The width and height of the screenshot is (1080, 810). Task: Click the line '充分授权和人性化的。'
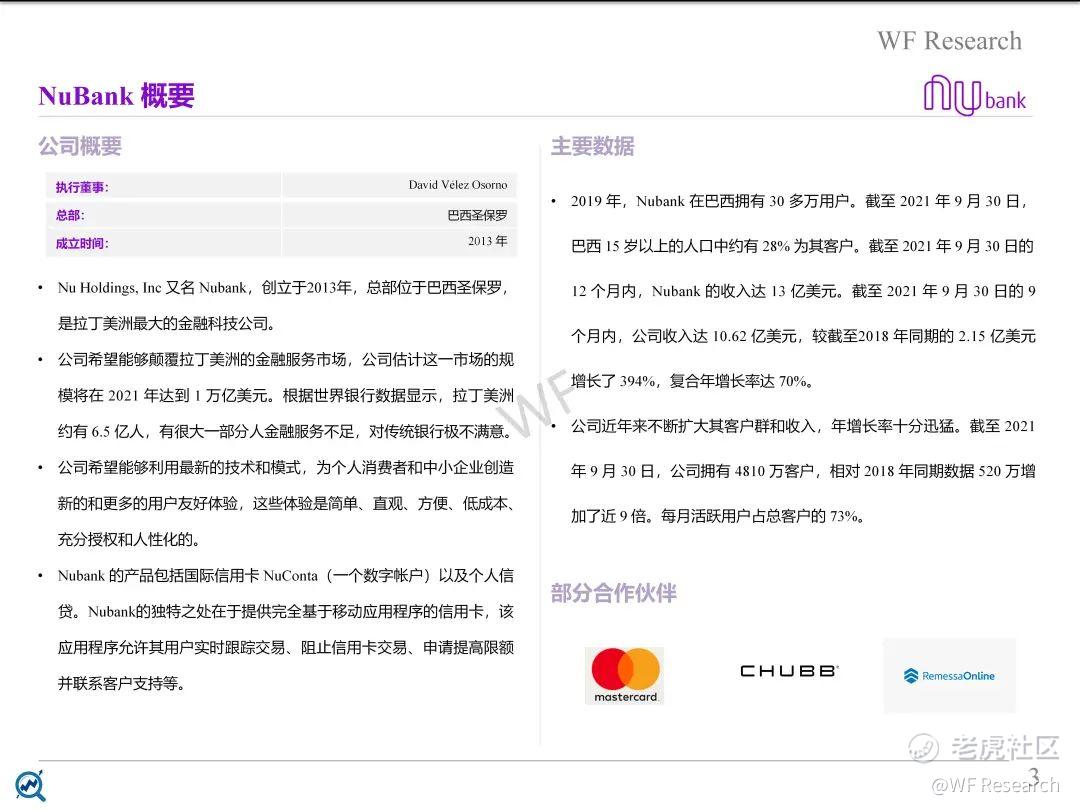[x=129, y=539]
